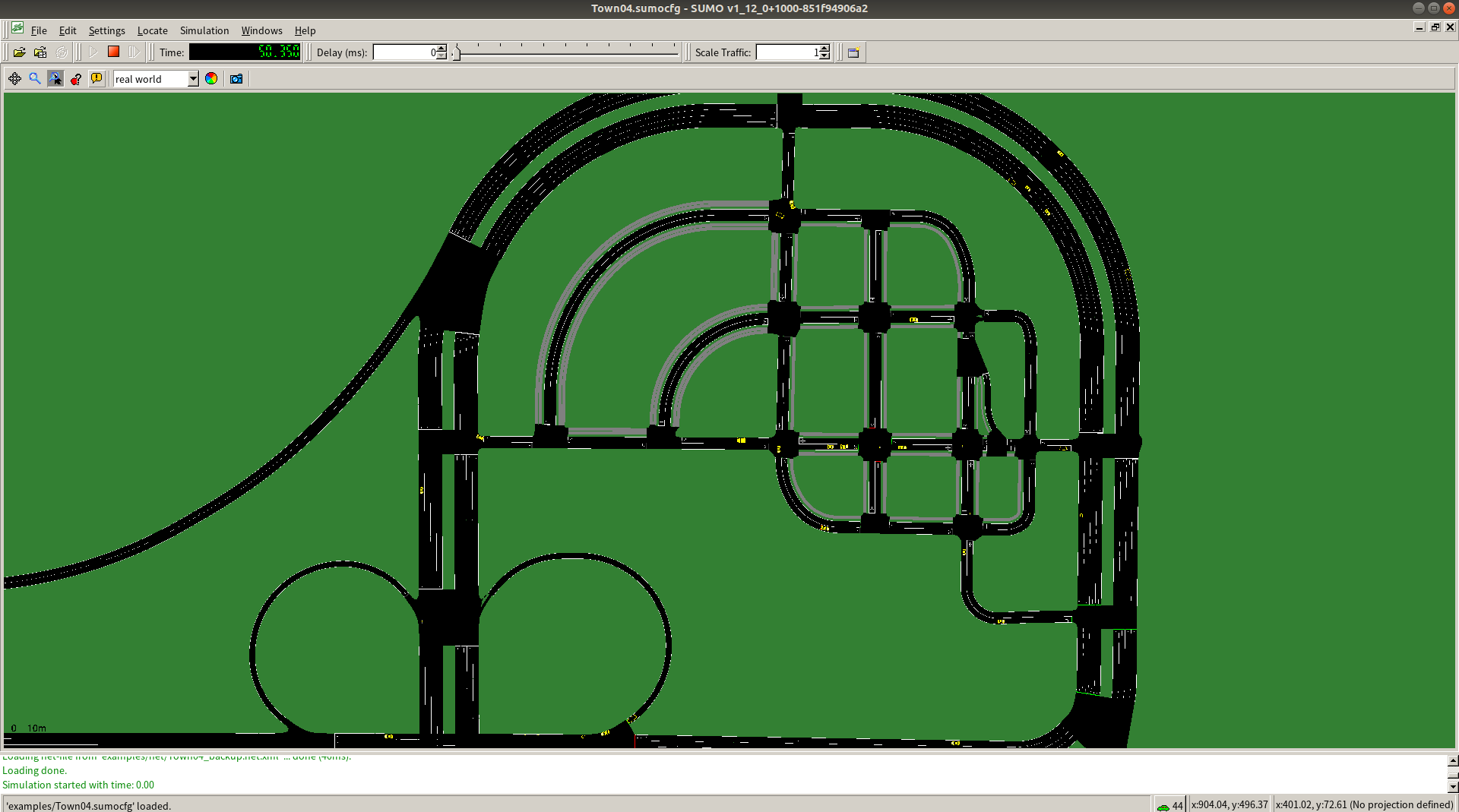1459x812 pixels.
Task: Click the SUMO application icon in menu bar
Action: point(17,30)
